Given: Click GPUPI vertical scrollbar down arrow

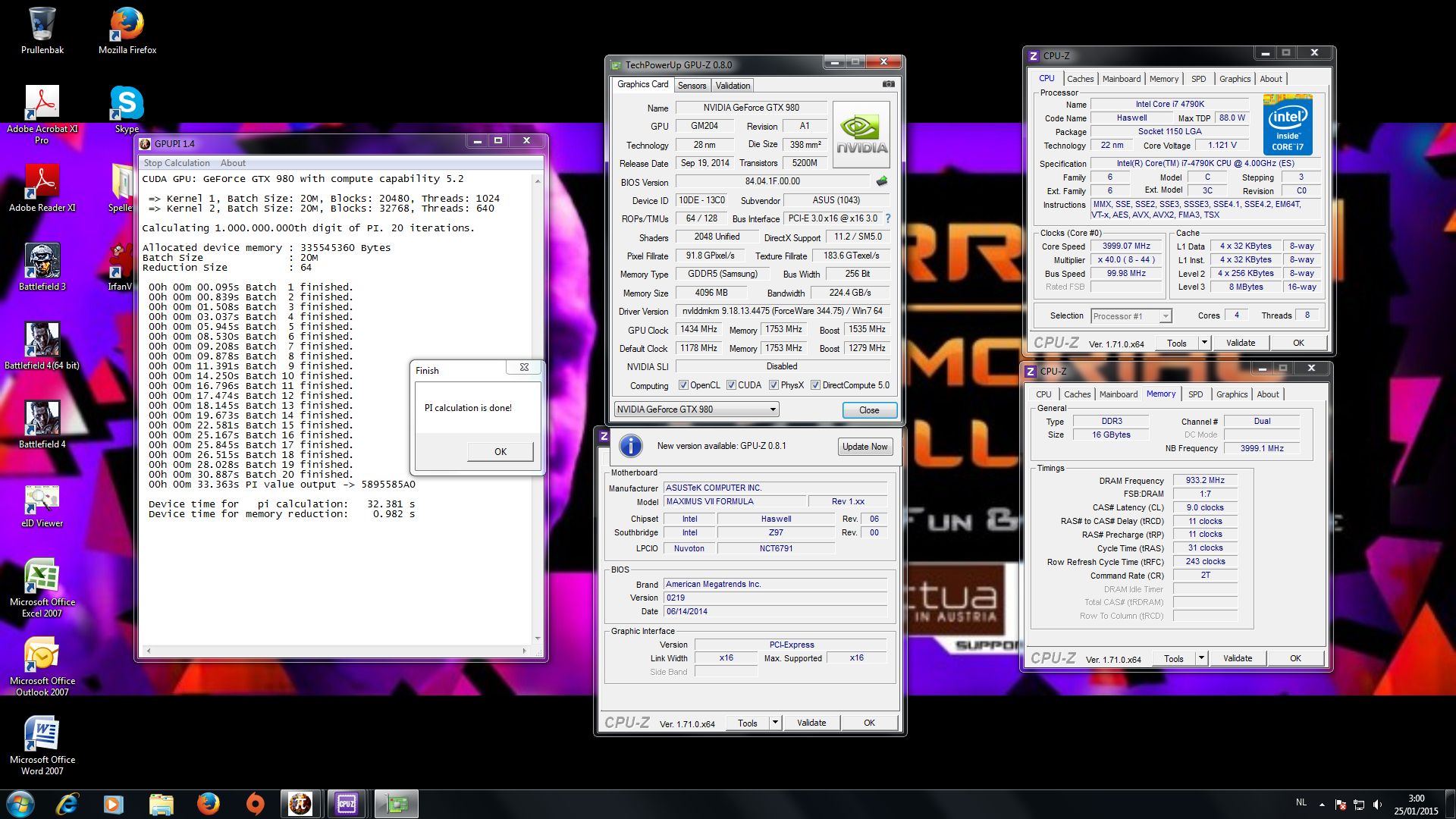Looking at the screenshot, I should pyautogui.click(x=538, y=639).
